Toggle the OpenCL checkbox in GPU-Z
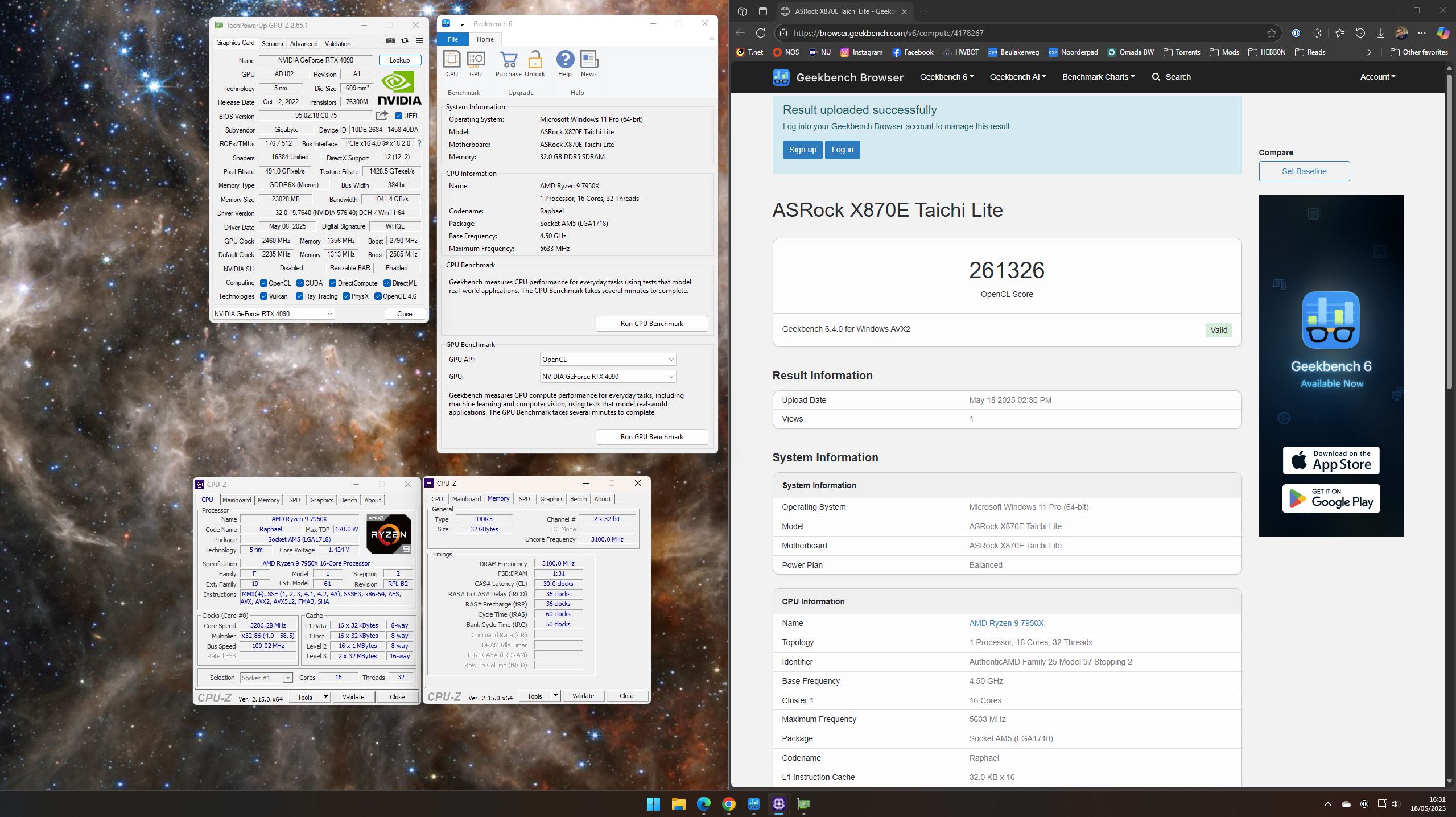The height and width of the screenshot is (817, 1456). pos(263,283)
